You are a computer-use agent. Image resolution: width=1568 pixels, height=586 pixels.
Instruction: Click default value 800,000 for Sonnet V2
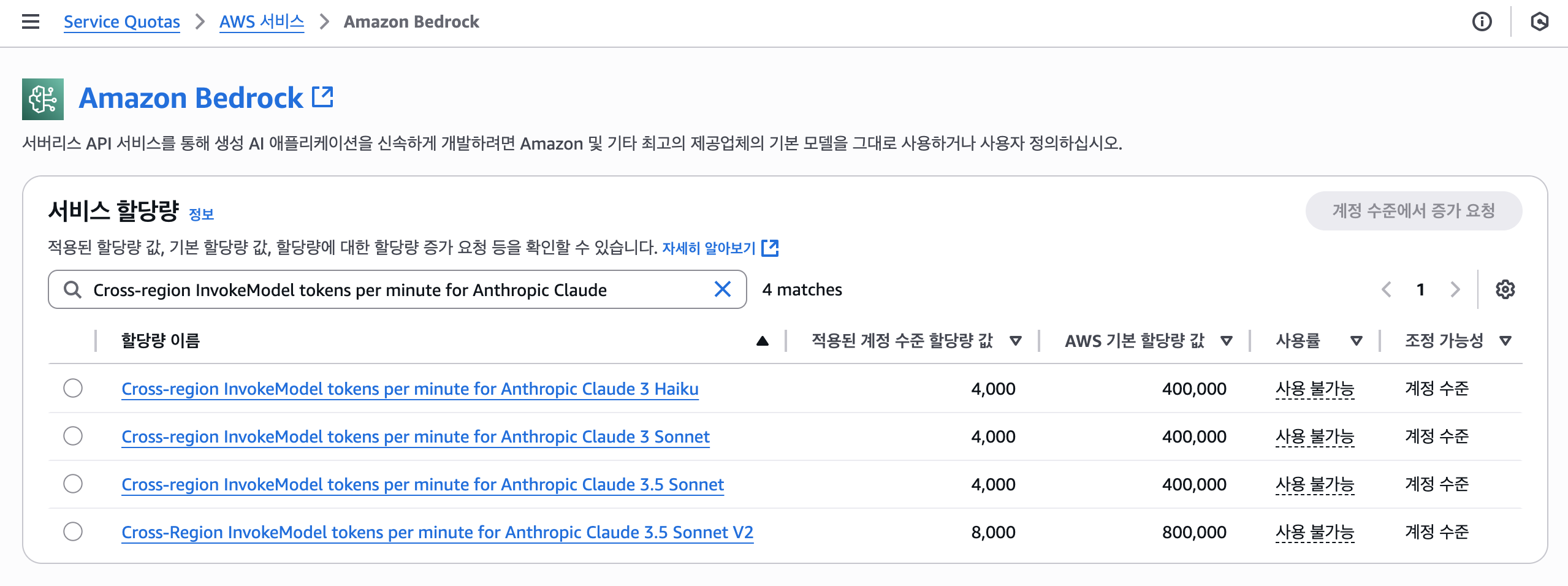[x=1194, y=532]
